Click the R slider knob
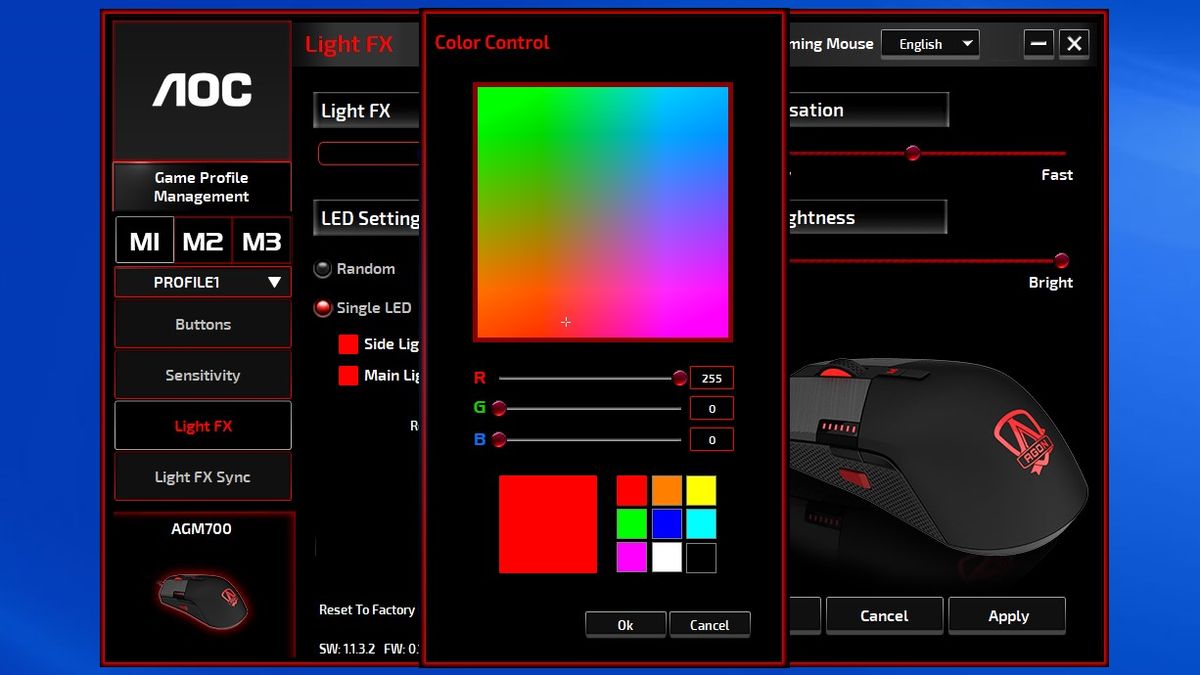The height and width of the screenshot is (675, 1200). [680, 378]
